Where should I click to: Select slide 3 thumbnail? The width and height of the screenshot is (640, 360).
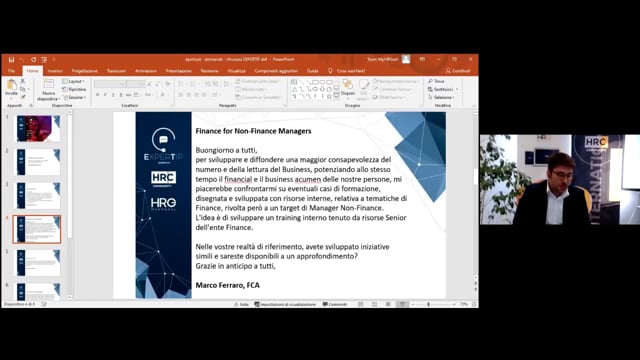click(37, 196)
